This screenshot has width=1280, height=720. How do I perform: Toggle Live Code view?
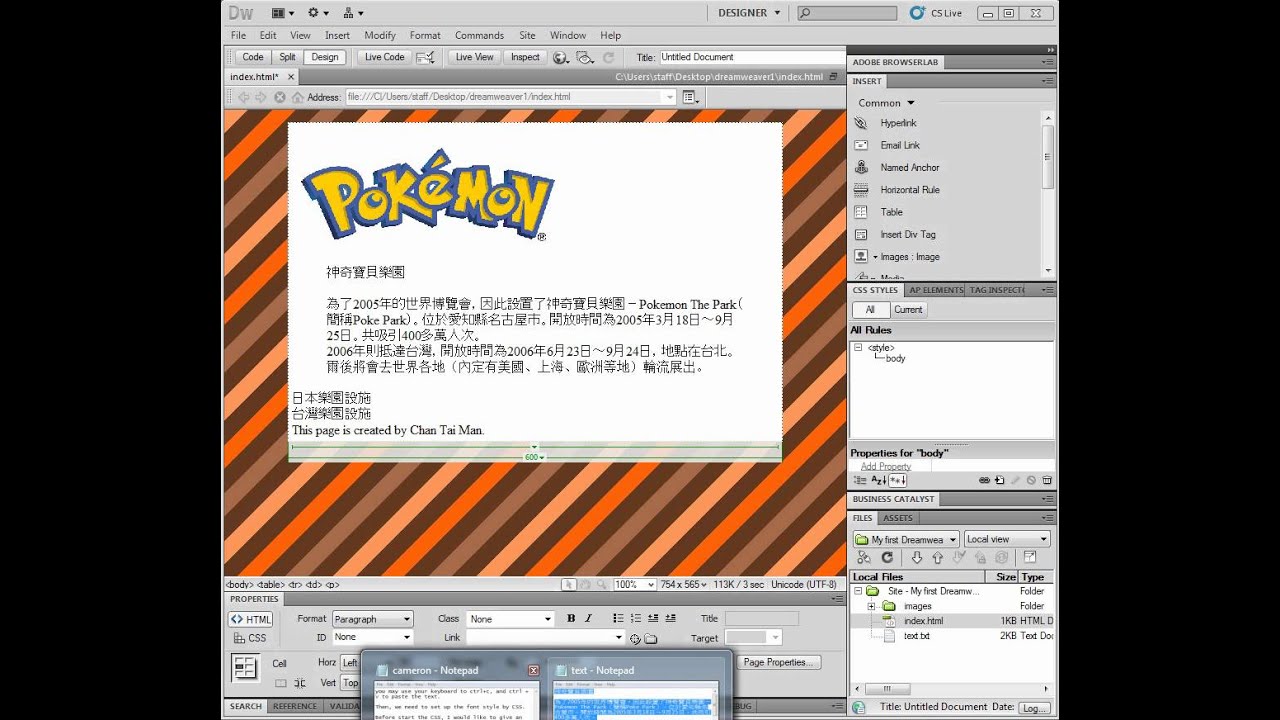(384, 57)
